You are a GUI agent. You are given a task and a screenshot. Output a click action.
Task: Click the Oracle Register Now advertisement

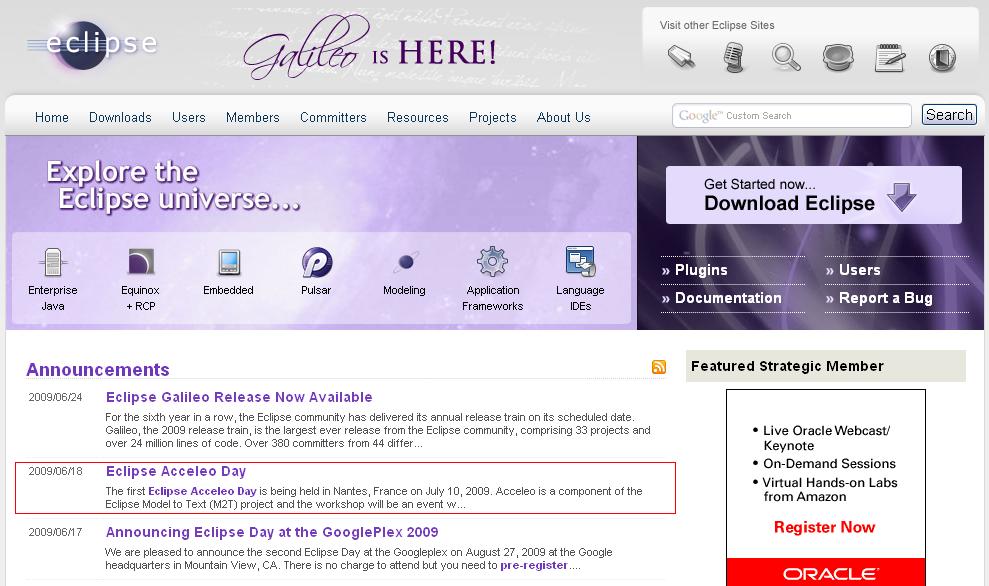tap(825, 527)
